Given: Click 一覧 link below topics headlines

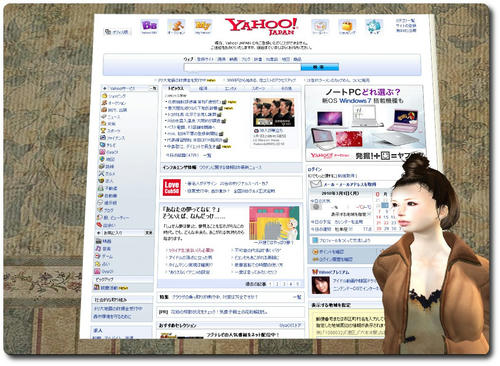Looking at the screenshot, I should pos(207,155).
